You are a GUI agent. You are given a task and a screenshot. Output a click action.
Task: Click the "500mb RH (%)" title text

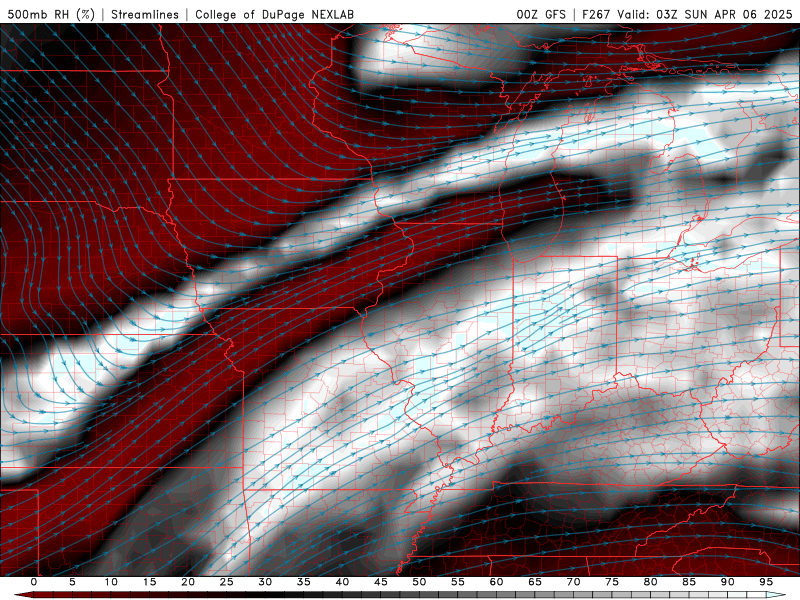pos(51,14)
